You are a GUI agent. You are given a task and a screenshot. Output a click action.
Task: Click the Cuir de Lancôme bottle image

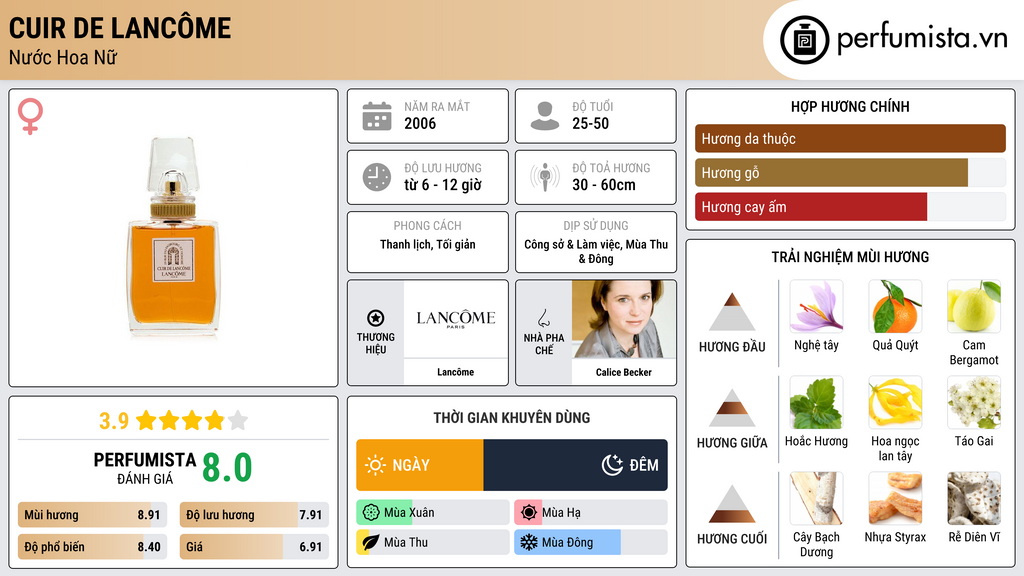click(x=173, y=238)
